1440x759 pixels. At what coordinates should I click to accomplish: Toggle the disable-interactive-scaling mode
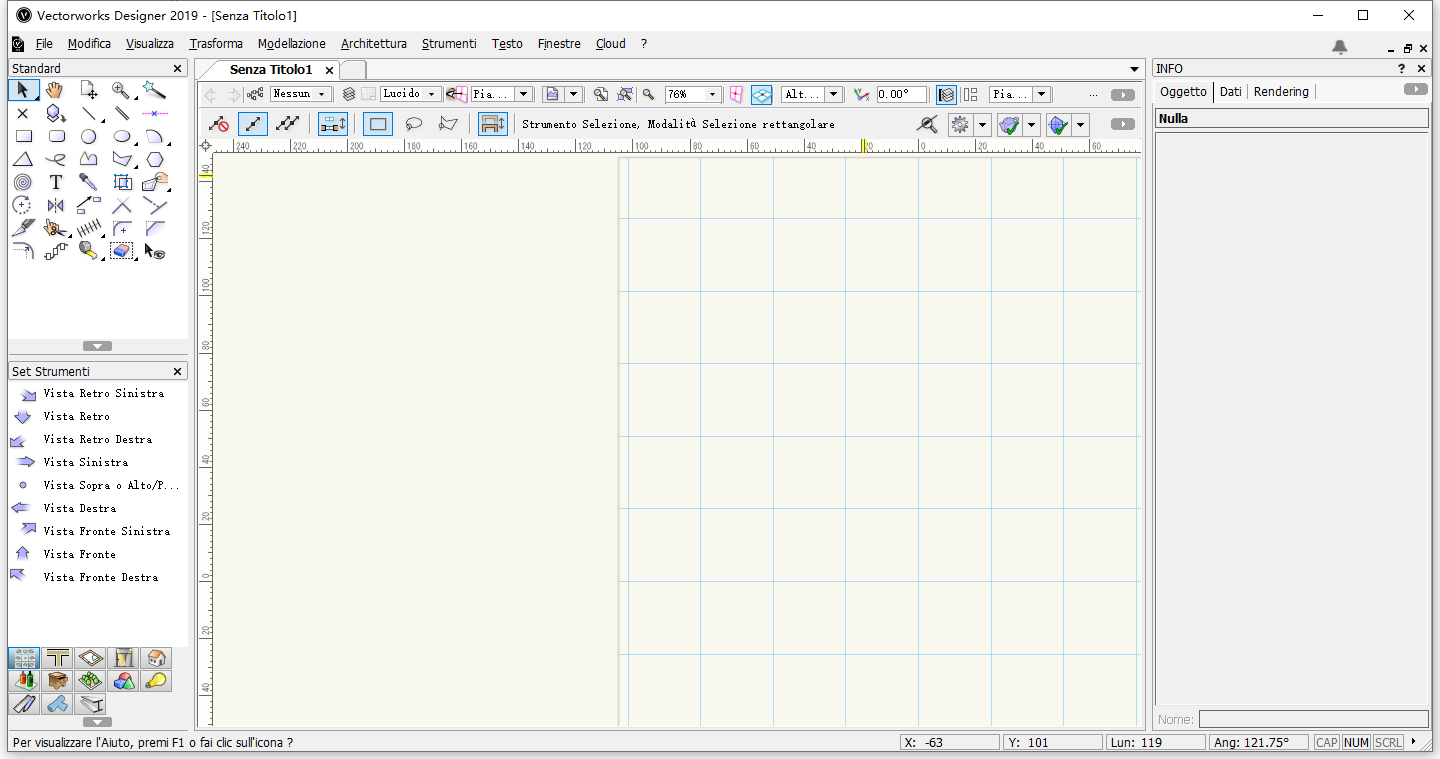pyautogui.click(x=219, y=124)
